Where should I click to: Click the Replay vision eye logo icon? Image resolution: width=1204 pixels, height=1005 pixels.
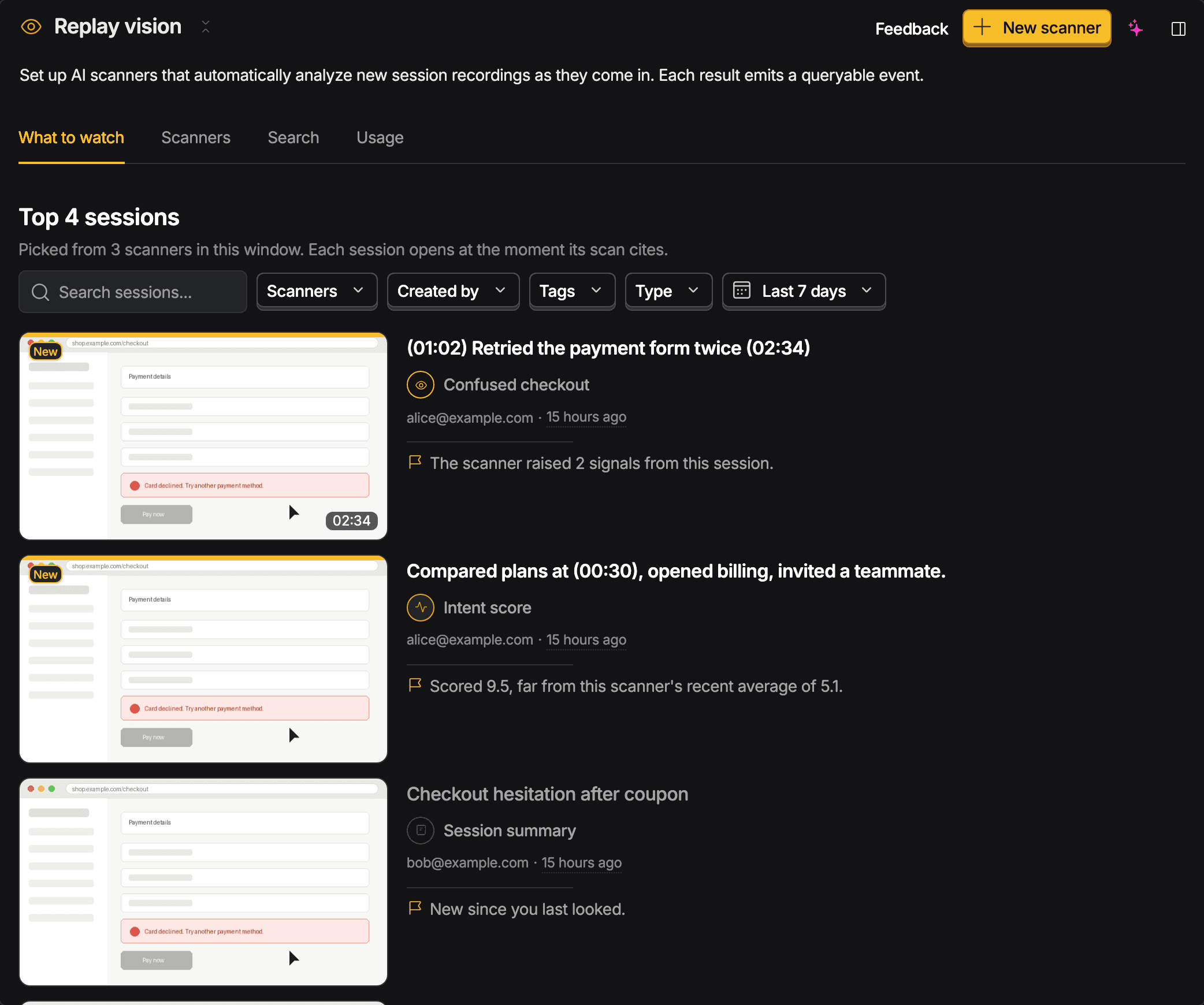[x=31, y=27]
